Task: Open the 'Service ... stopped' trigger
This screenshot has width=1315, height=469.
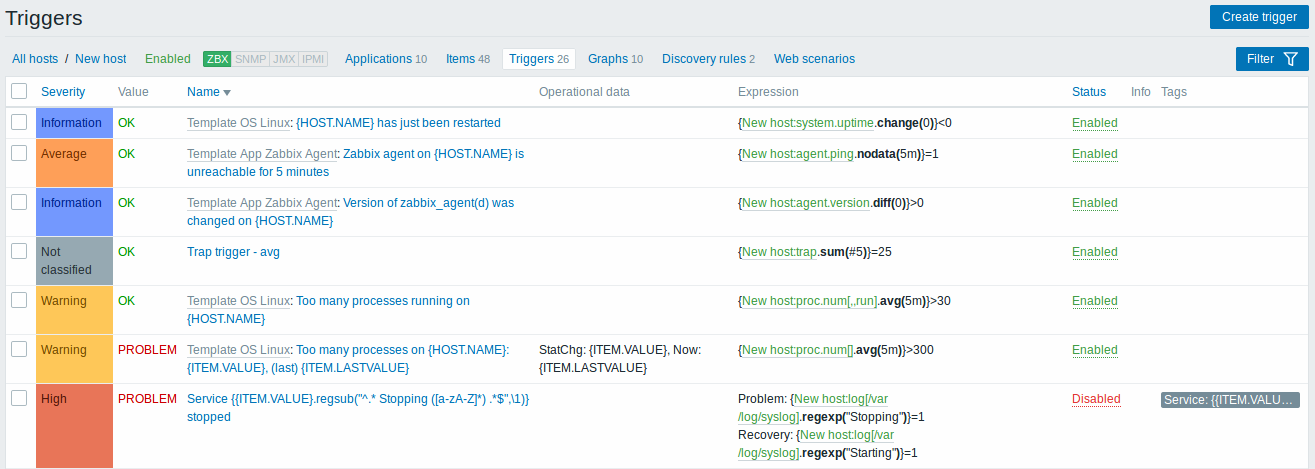Action: (x=358, y=408)
